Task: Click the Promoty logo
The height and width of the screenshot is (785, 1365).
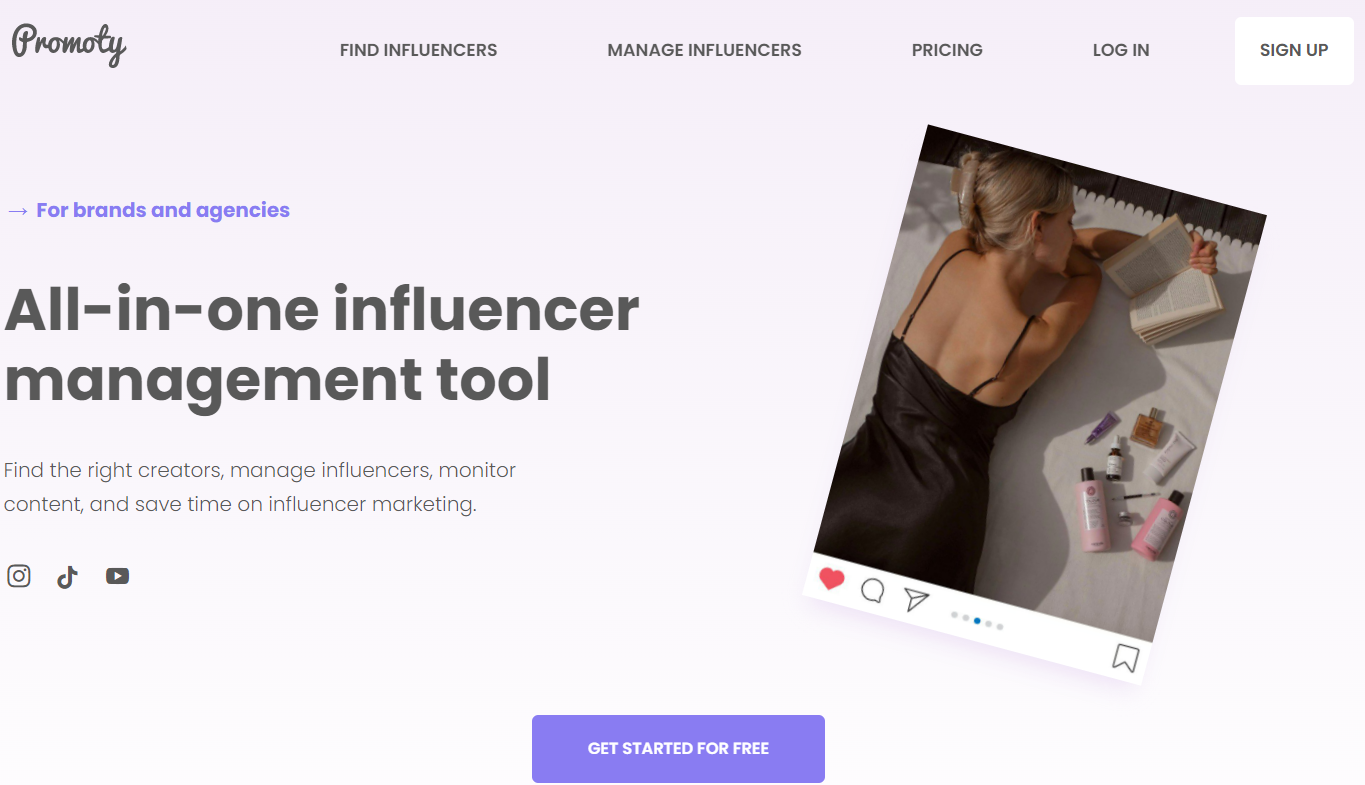Action: (x=69, y=45)
